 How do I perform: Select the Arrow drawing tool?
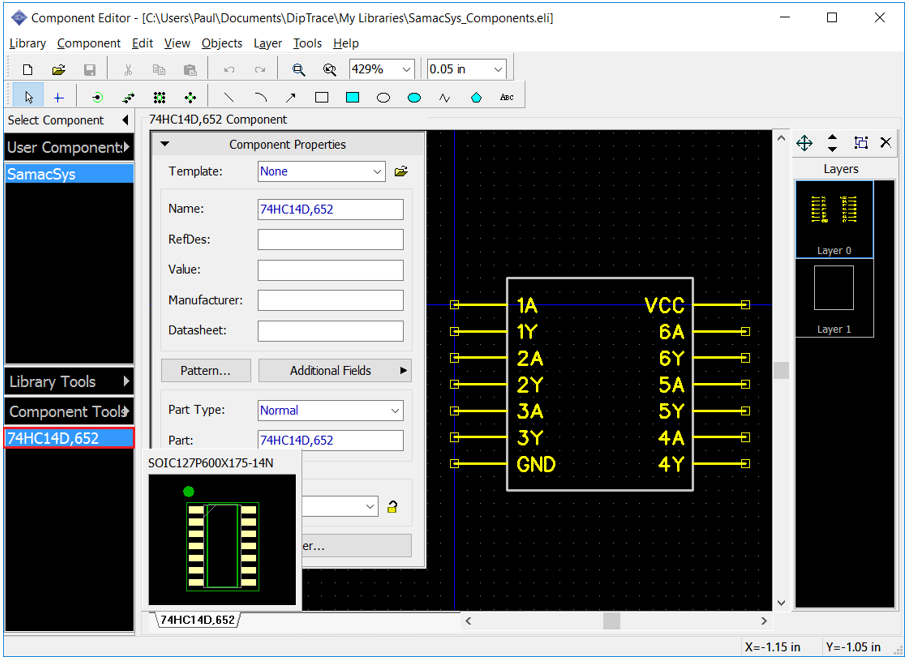(291, 97)
